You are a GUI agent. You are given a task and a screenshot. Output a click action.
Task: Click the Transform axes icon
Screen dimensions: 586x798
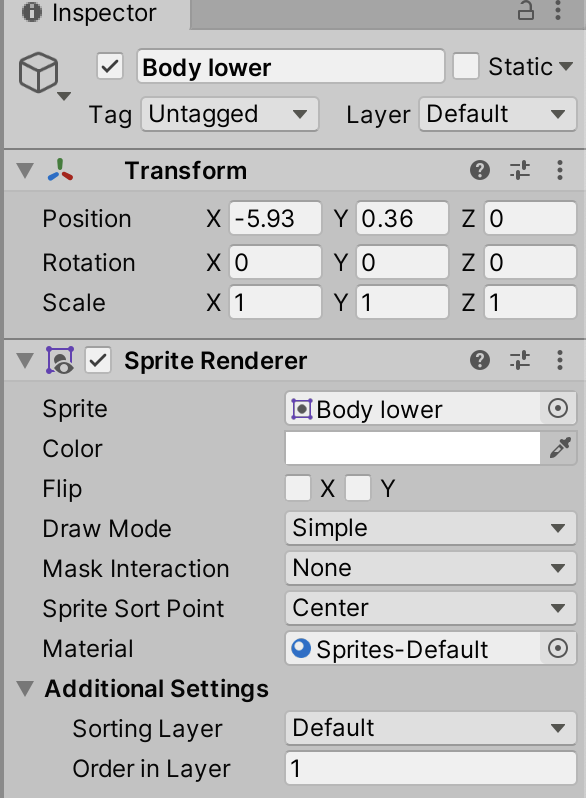point(61,170)
